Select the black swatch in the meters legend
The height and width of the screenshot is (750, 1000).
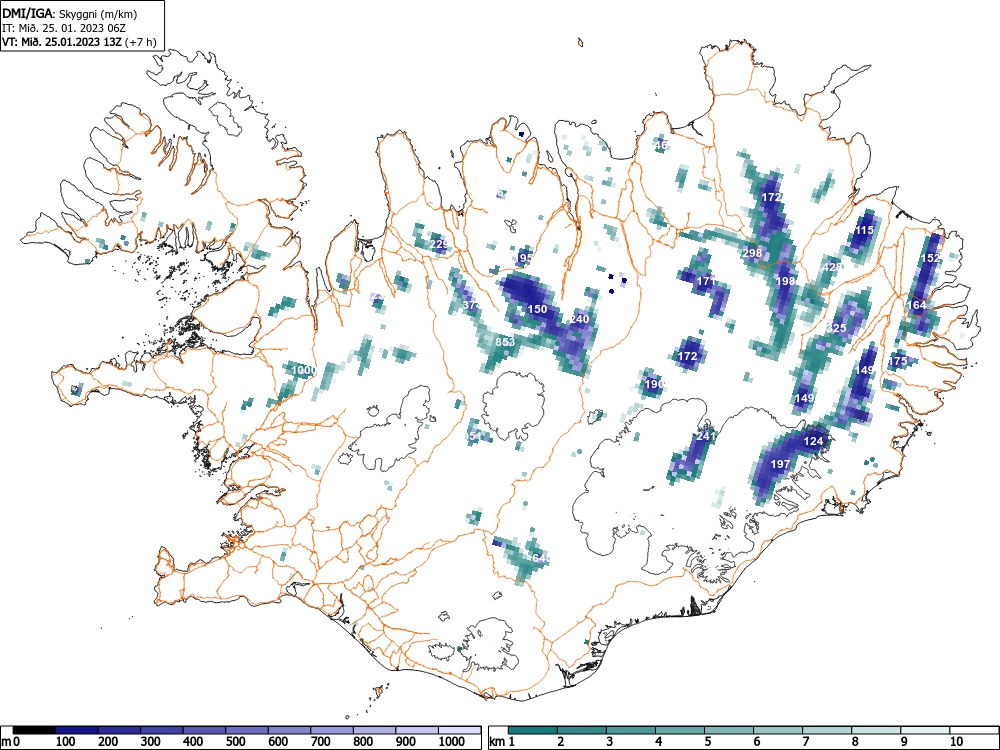[x=34, y=730]
